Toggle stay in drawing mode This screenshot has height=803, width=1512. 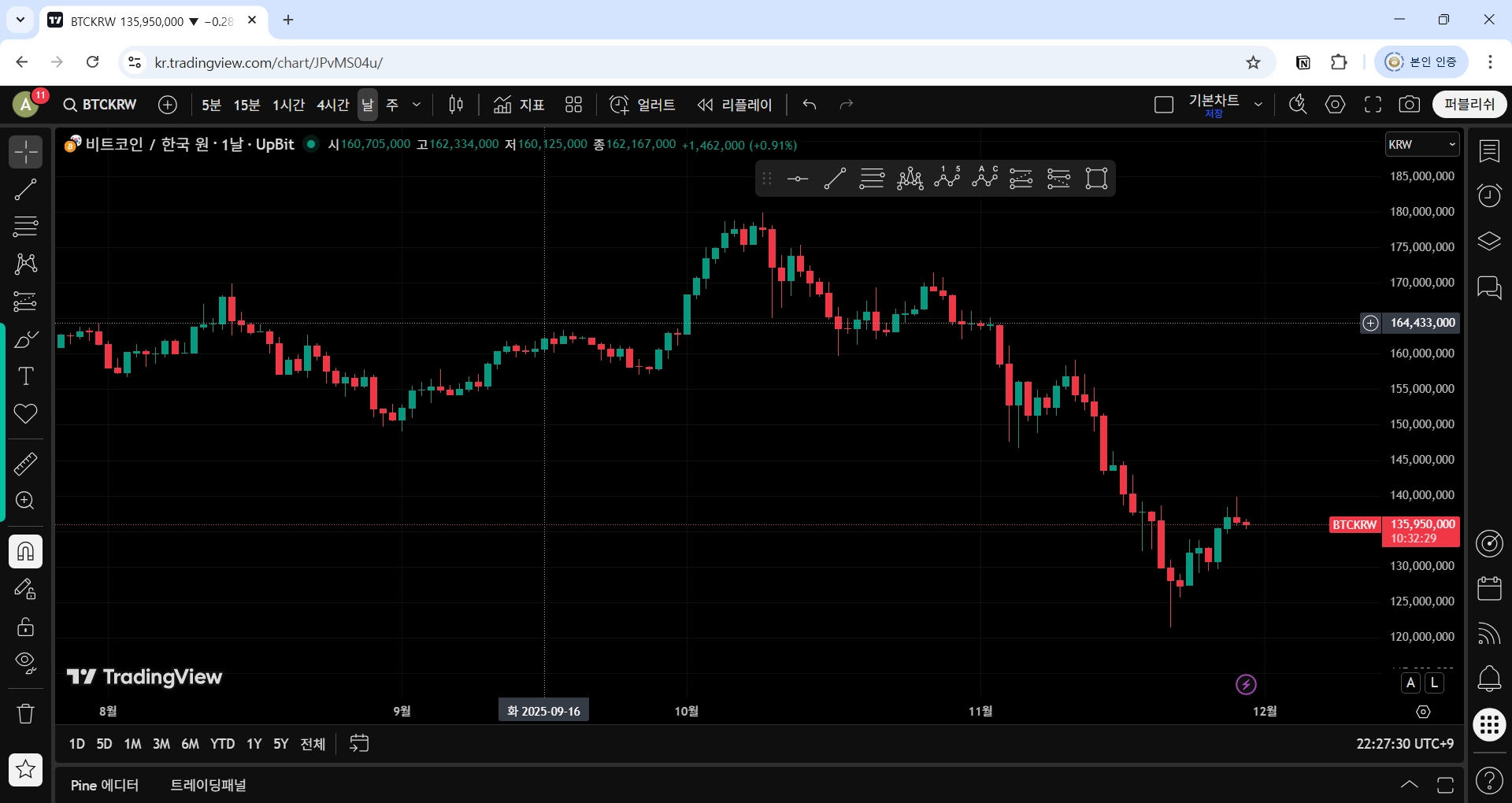click(x=26, y=589)
